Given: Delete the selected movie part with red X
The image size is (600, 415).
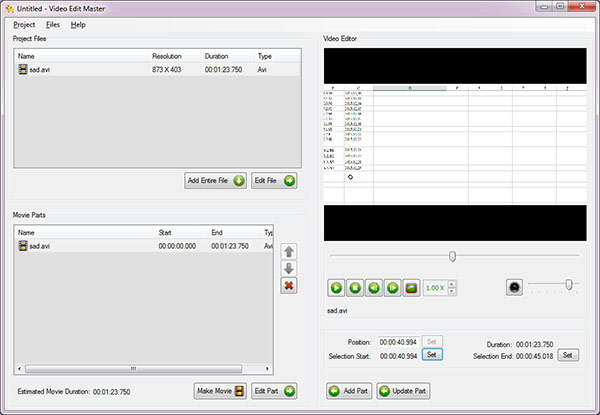Looking at the screenshot, I should [289, 285].
